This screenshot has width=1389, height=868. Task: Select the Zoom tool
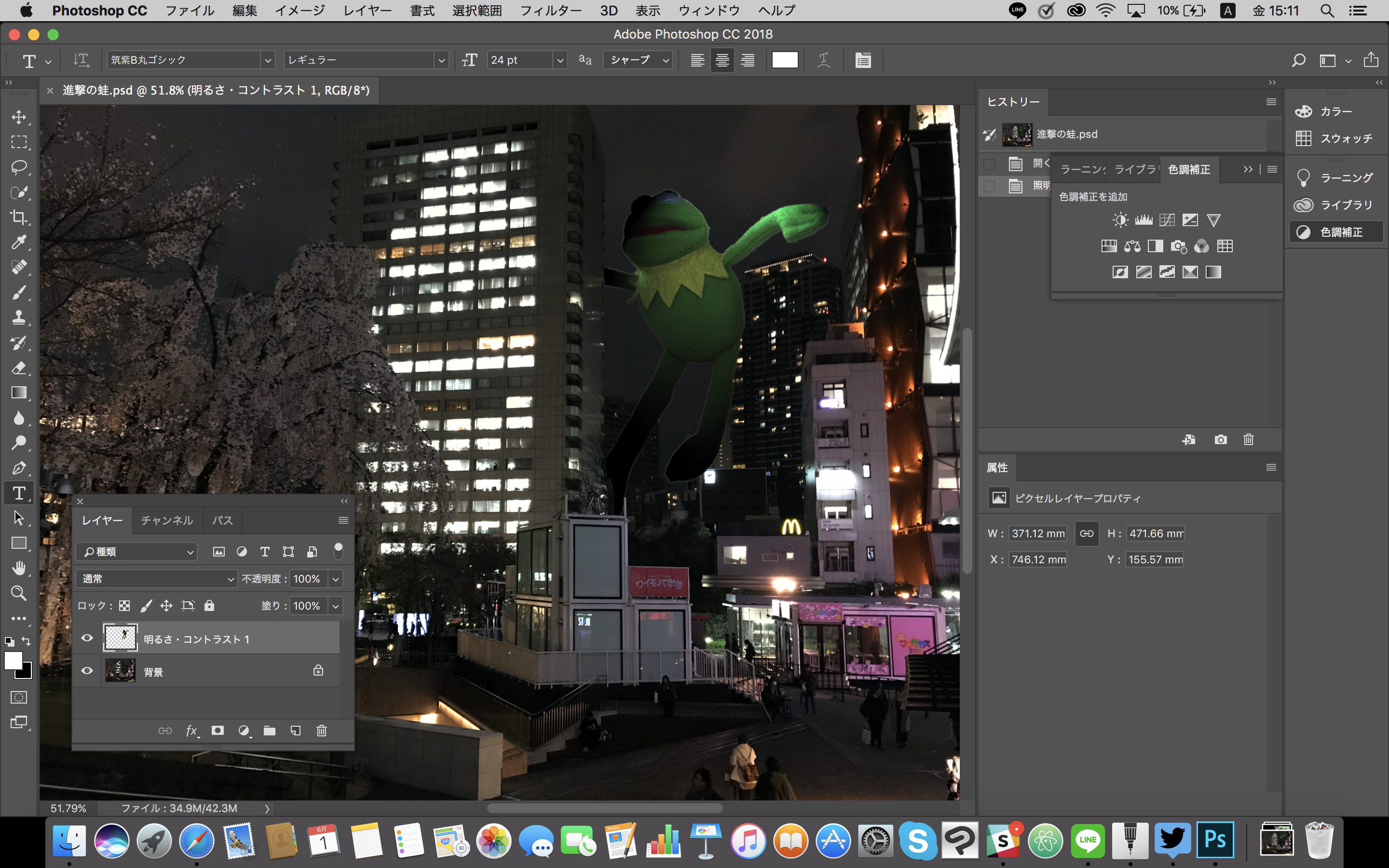[19, 593]
